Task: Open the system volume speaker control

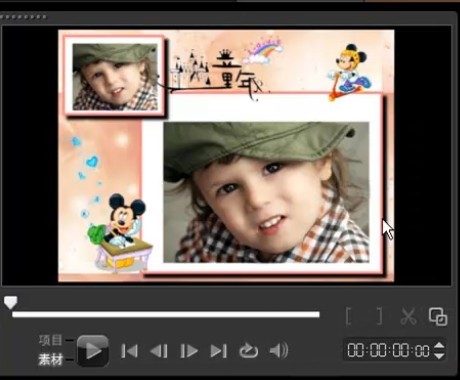Action: click(279, 351)
